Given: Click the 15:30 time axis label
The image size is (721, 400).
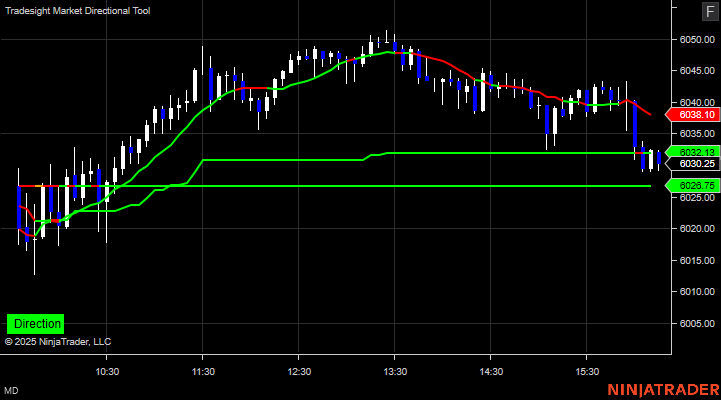Looking at the screenshot, I should click(x=587, y=371).
